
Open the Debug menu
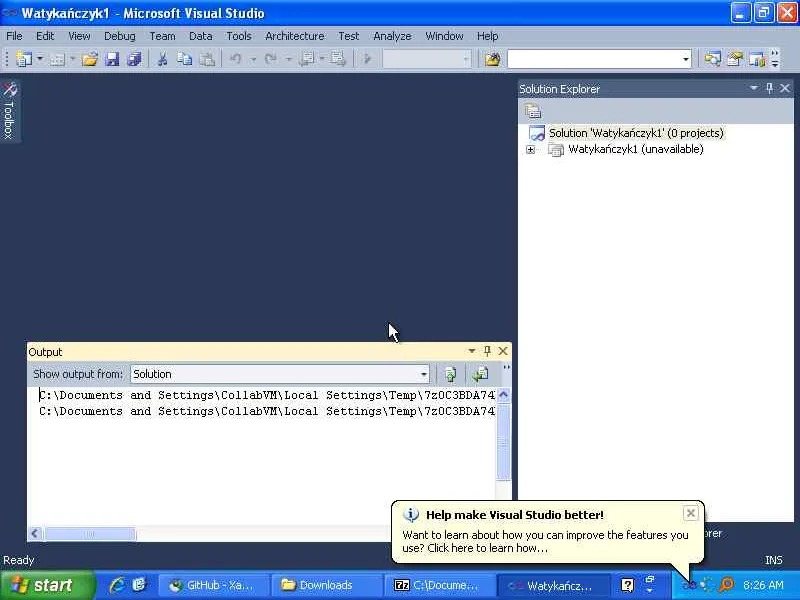pos(120,36)
